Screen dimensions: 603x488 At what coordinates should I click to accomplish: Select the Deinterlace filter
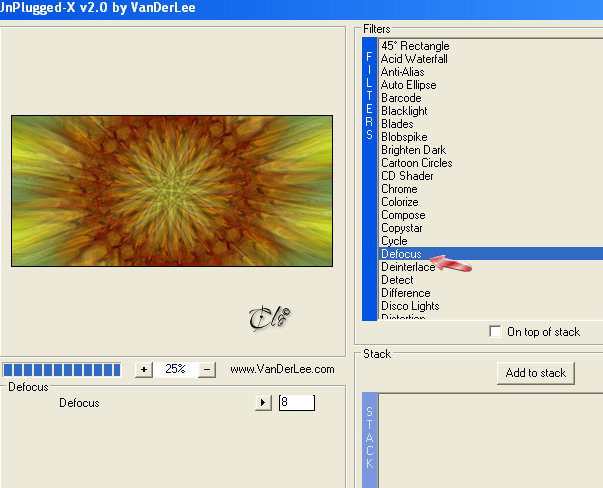(408, 267)
